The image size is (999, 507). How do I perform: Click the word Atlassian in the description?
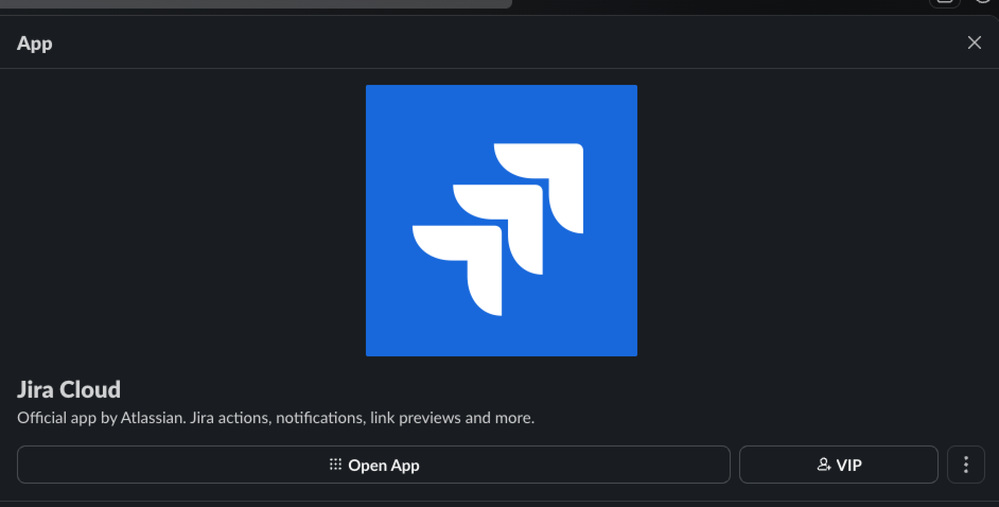click(x=153, y=418)
